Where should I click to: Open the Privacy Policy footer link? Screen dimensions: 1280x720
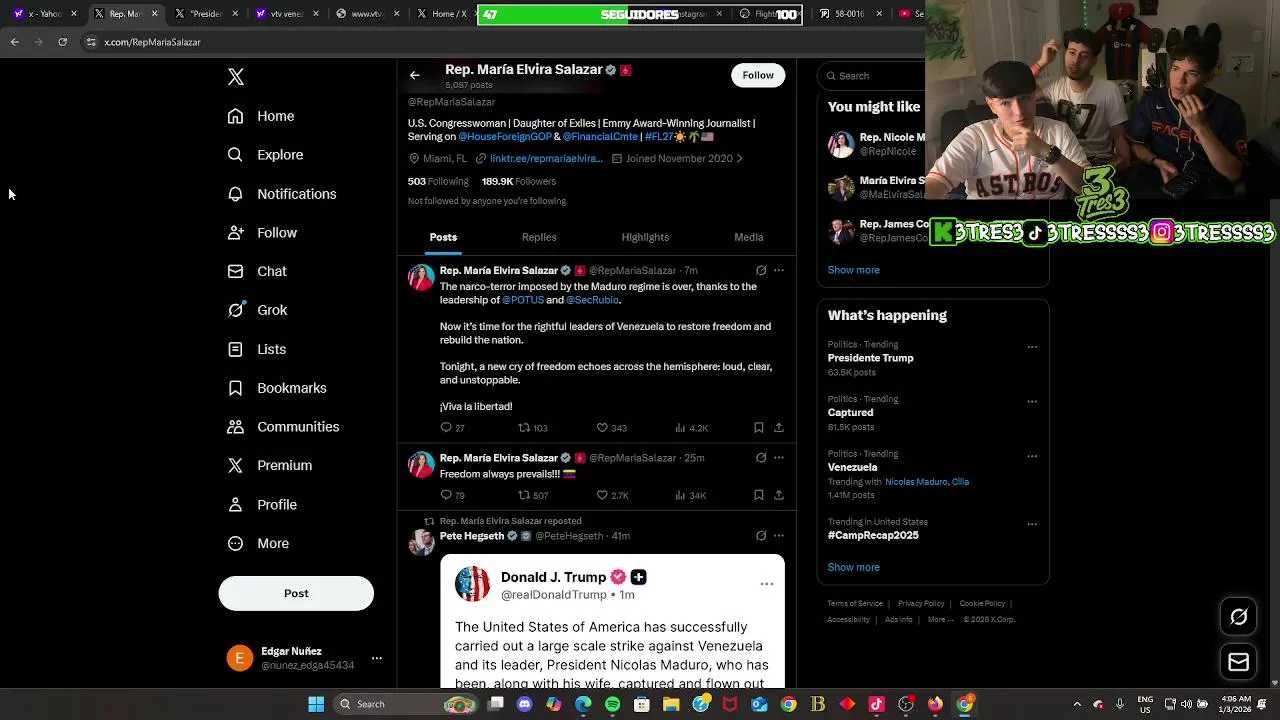point(921,604)
